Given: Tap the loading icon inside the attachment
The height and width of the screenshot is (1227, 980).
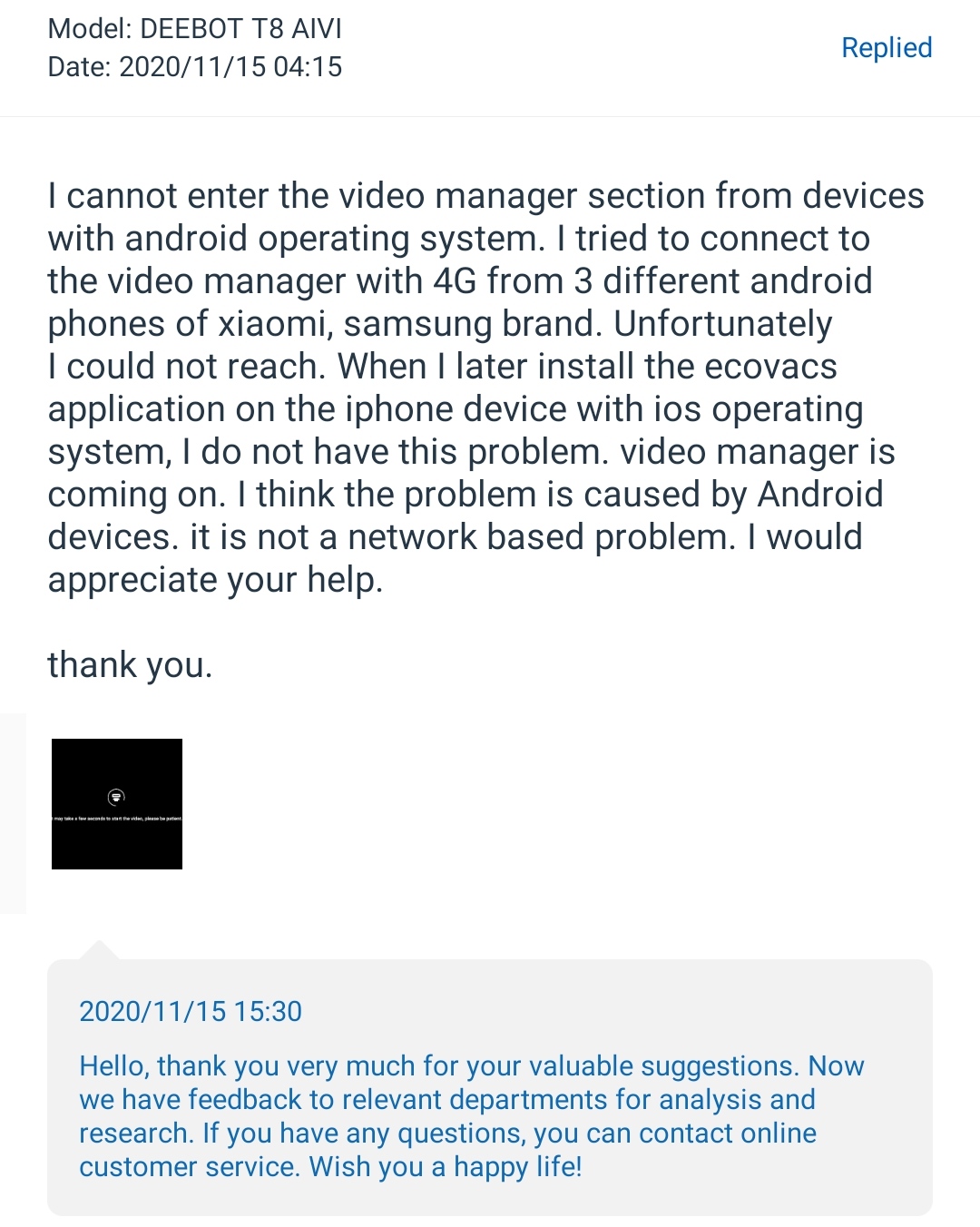Looking at the screenshot, I should pos(116,797).
